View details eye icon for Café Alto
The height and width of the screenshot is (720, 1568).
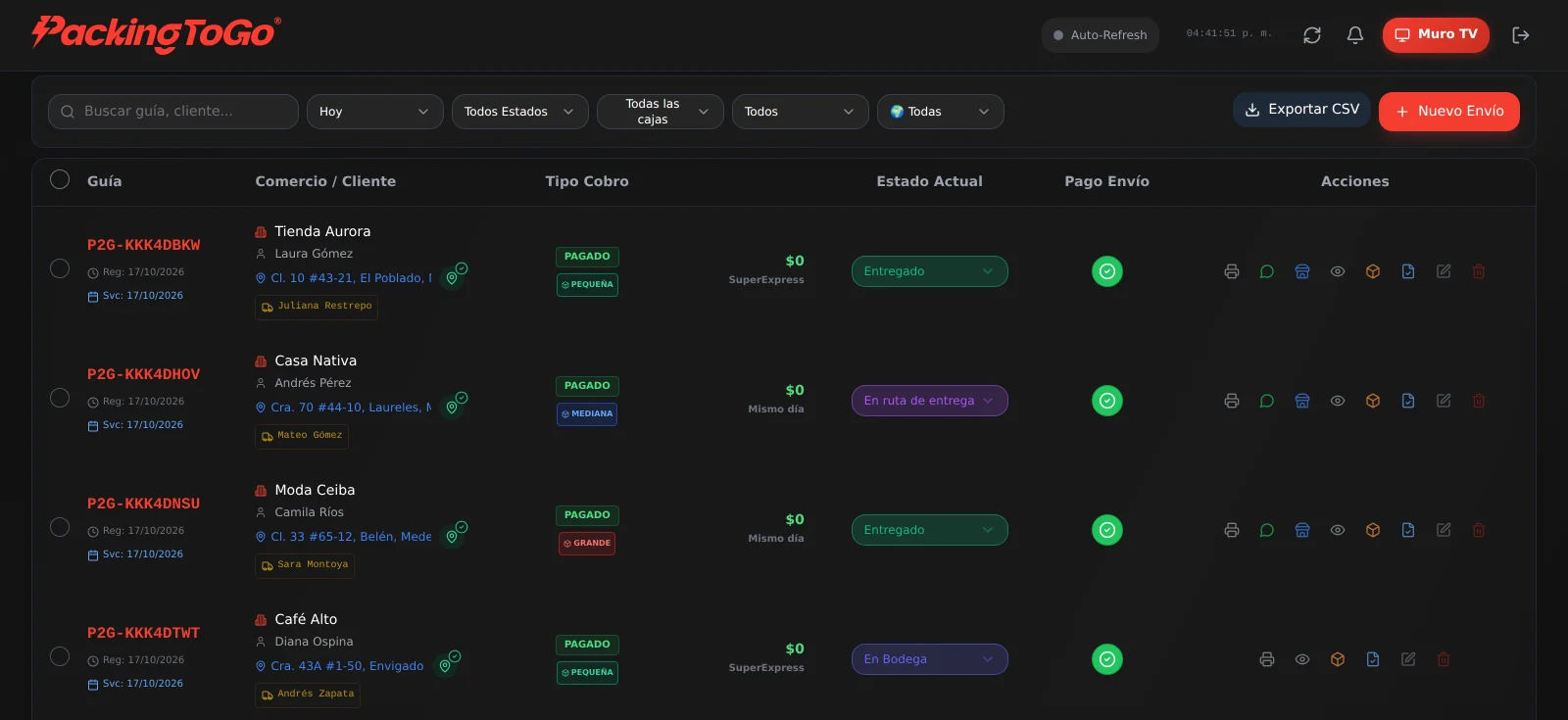click(1302, 659)
